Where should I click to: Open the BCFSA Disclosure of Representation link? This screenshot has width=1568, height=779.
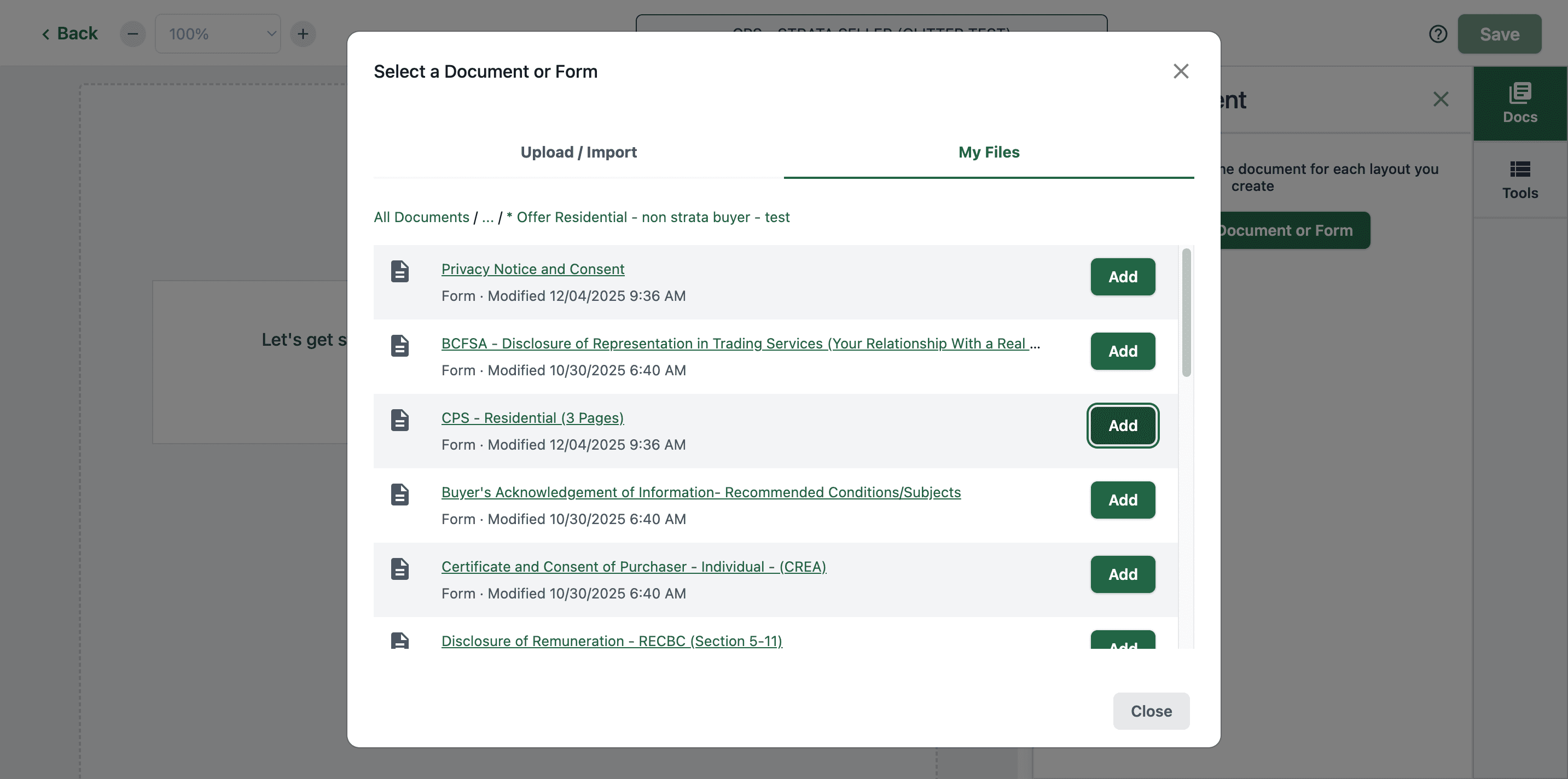(x=741, y=343)
